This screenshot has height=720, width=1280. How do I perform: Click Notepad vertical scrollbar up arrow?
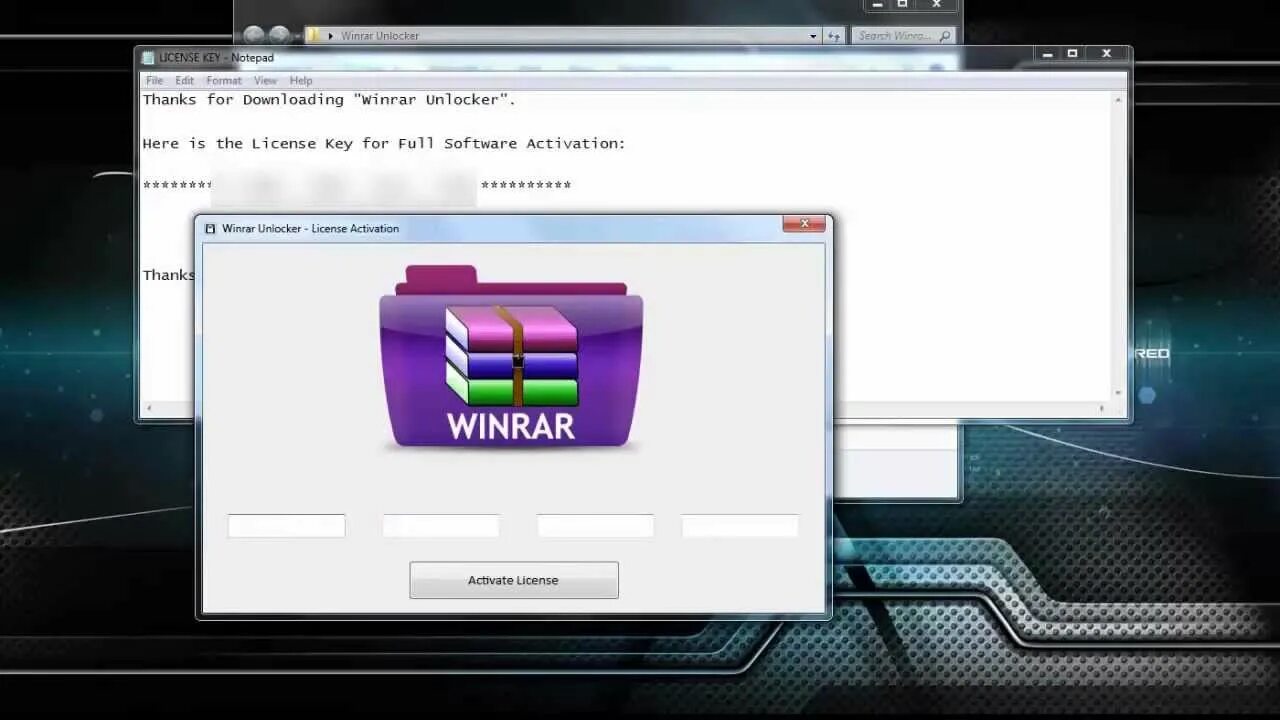pyautogui.click(x=1118, y=100)
